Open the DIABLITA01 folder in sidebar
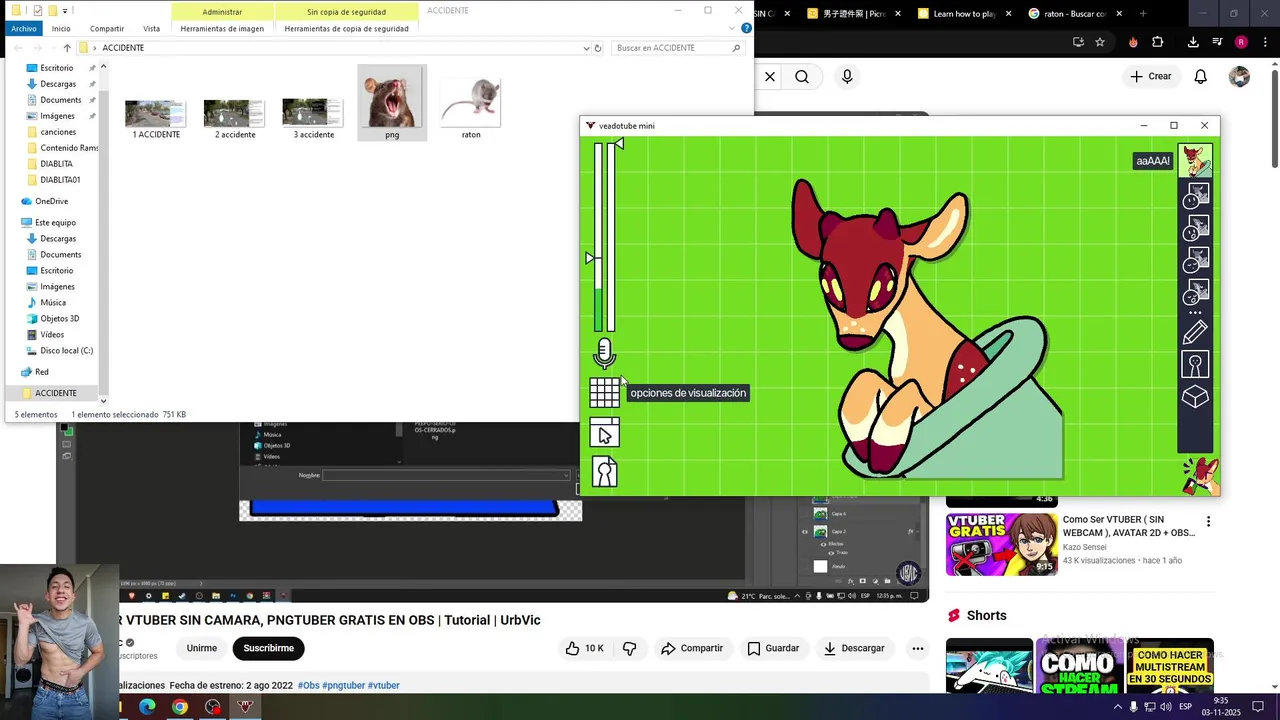The height and width of the screenshot is (720, 1280). [60, 180]
